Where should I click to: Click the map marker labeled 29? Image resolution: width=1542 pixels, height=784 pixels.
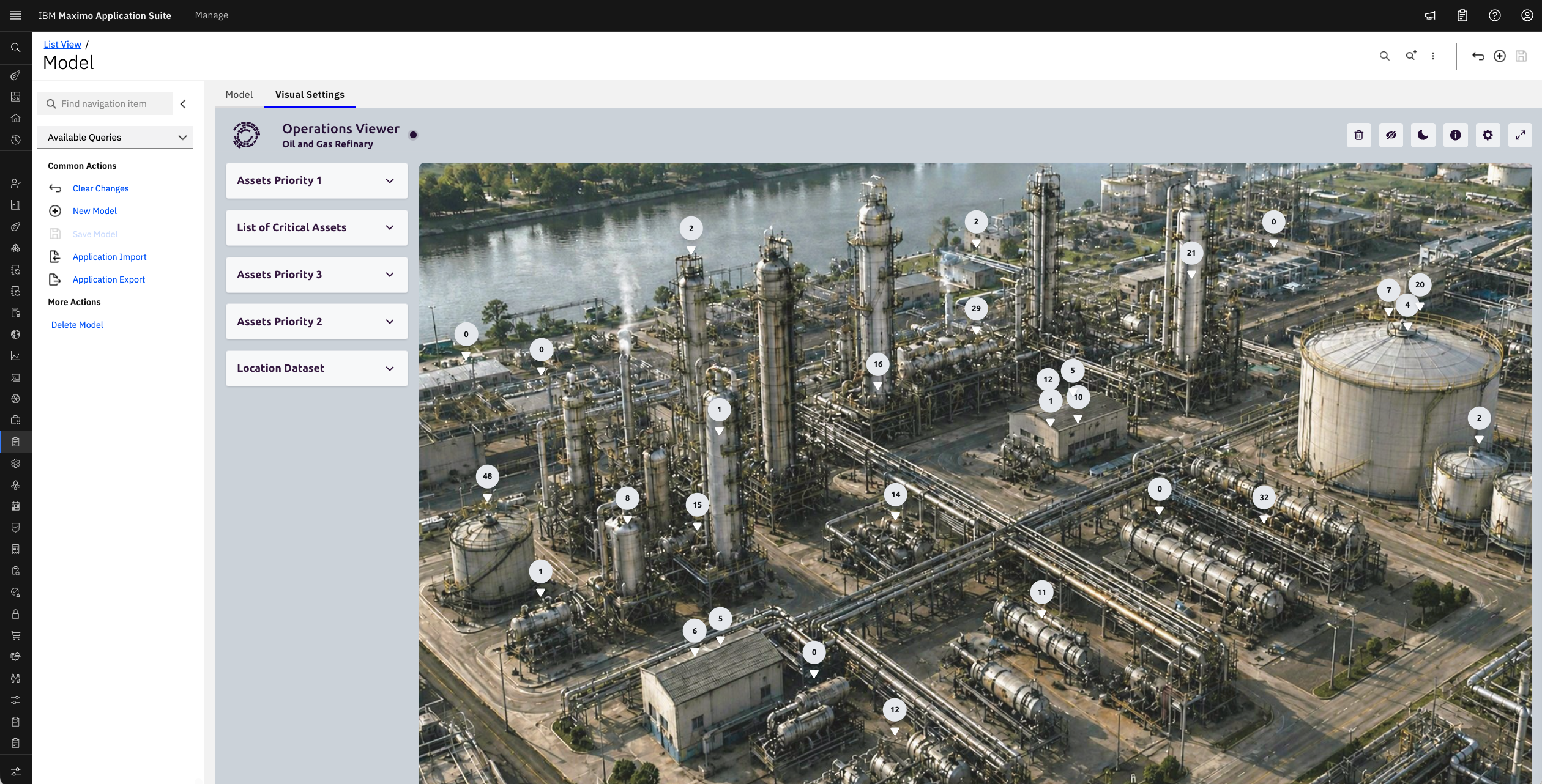(976, 309)
